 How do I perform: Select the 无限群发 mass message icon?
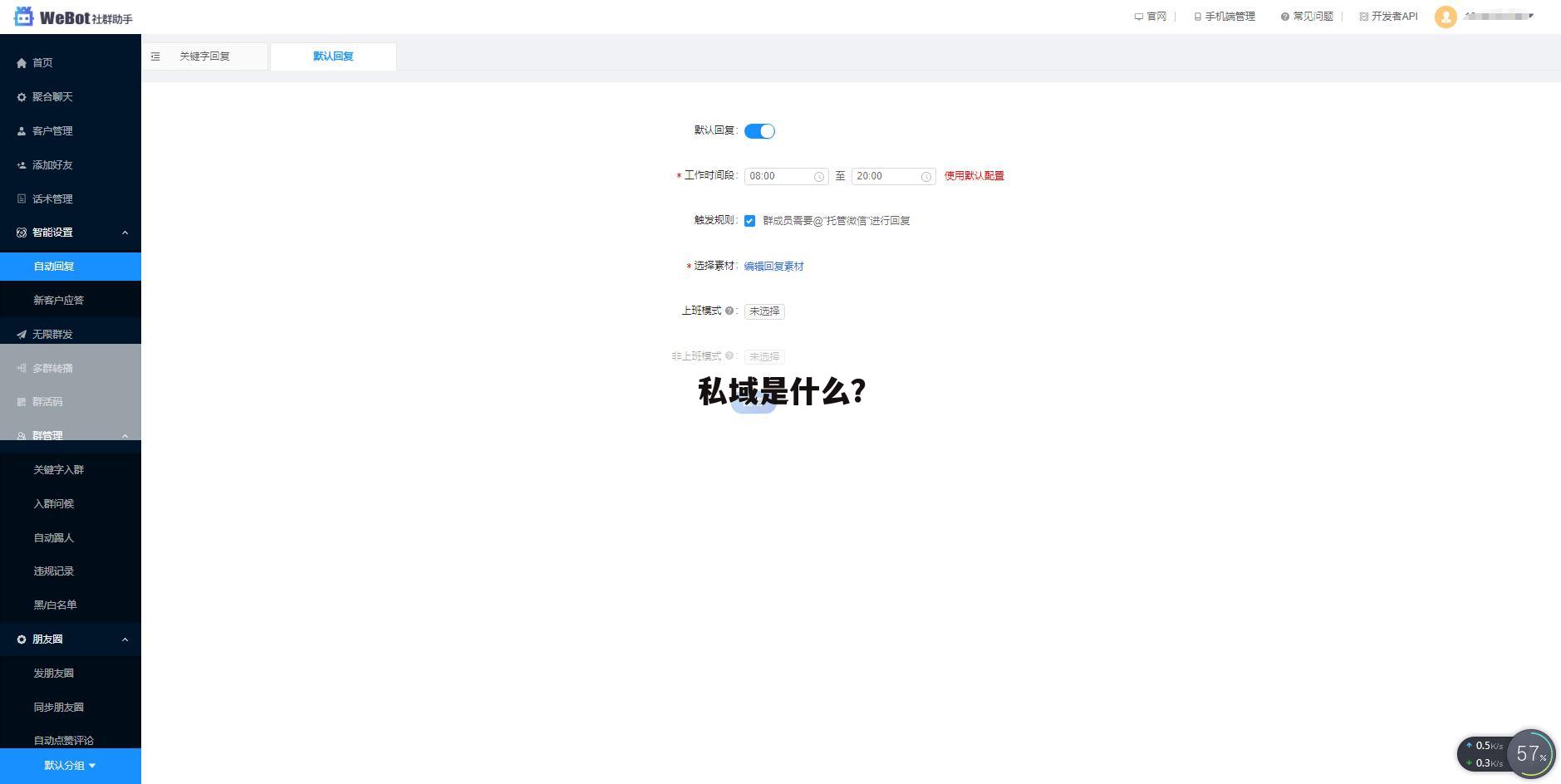pyautogui.click(x=21, y=334)
